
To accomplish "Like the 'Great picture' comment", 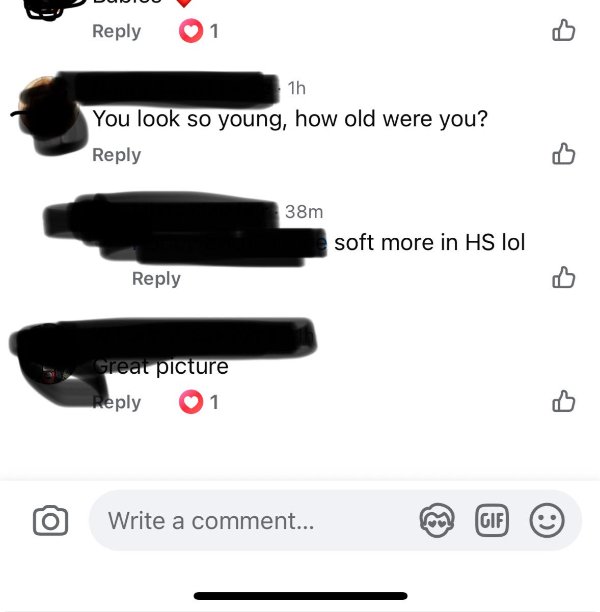I will tap(564, 401).
